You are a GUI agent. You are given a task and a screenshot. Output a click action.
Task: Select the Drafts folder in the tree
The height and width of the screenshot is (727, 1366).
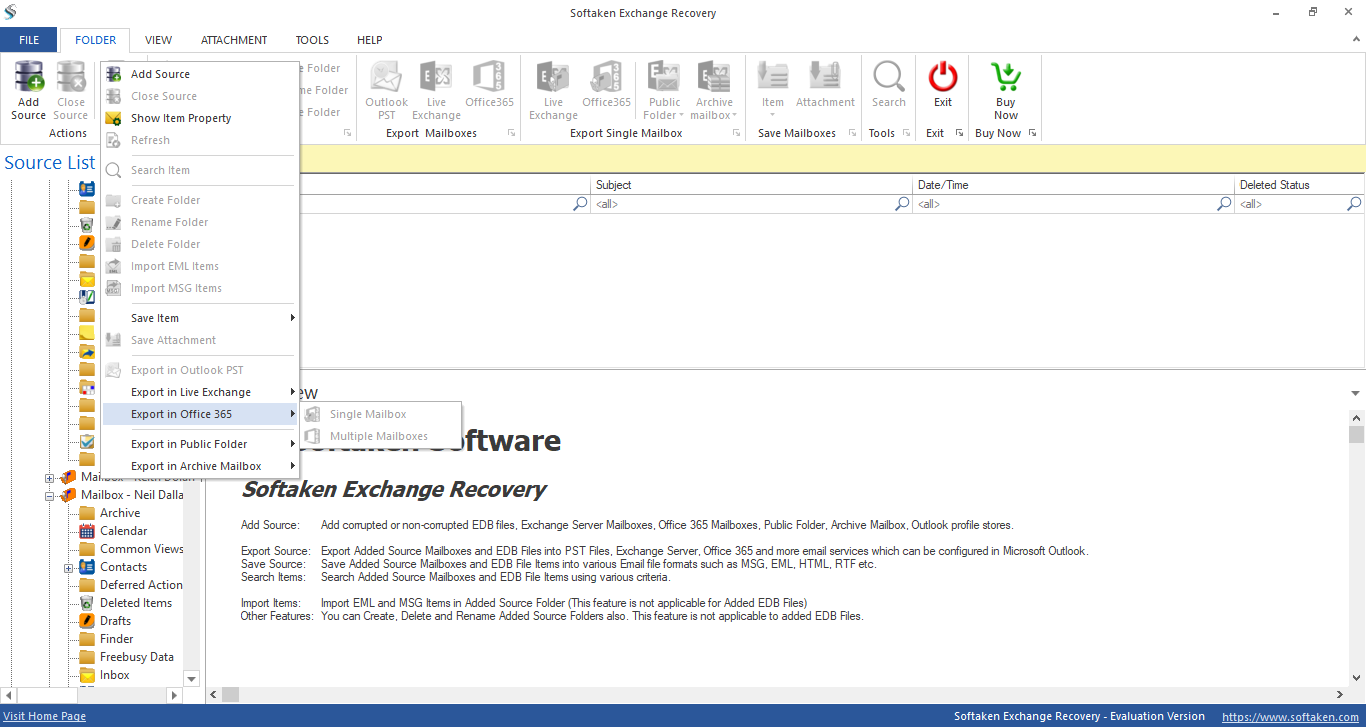115,621
